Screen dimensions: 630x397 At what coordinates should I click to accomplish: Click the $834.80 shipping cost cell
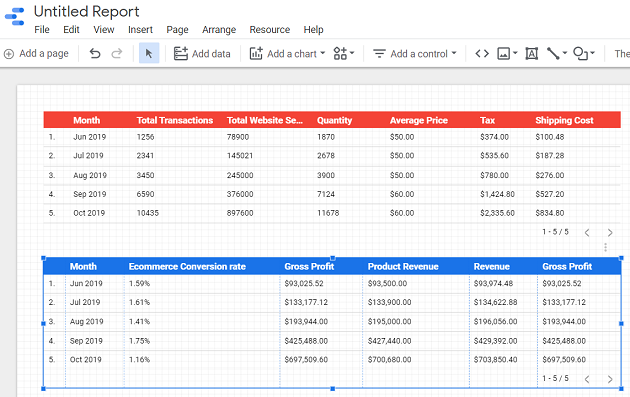(550, 213)
